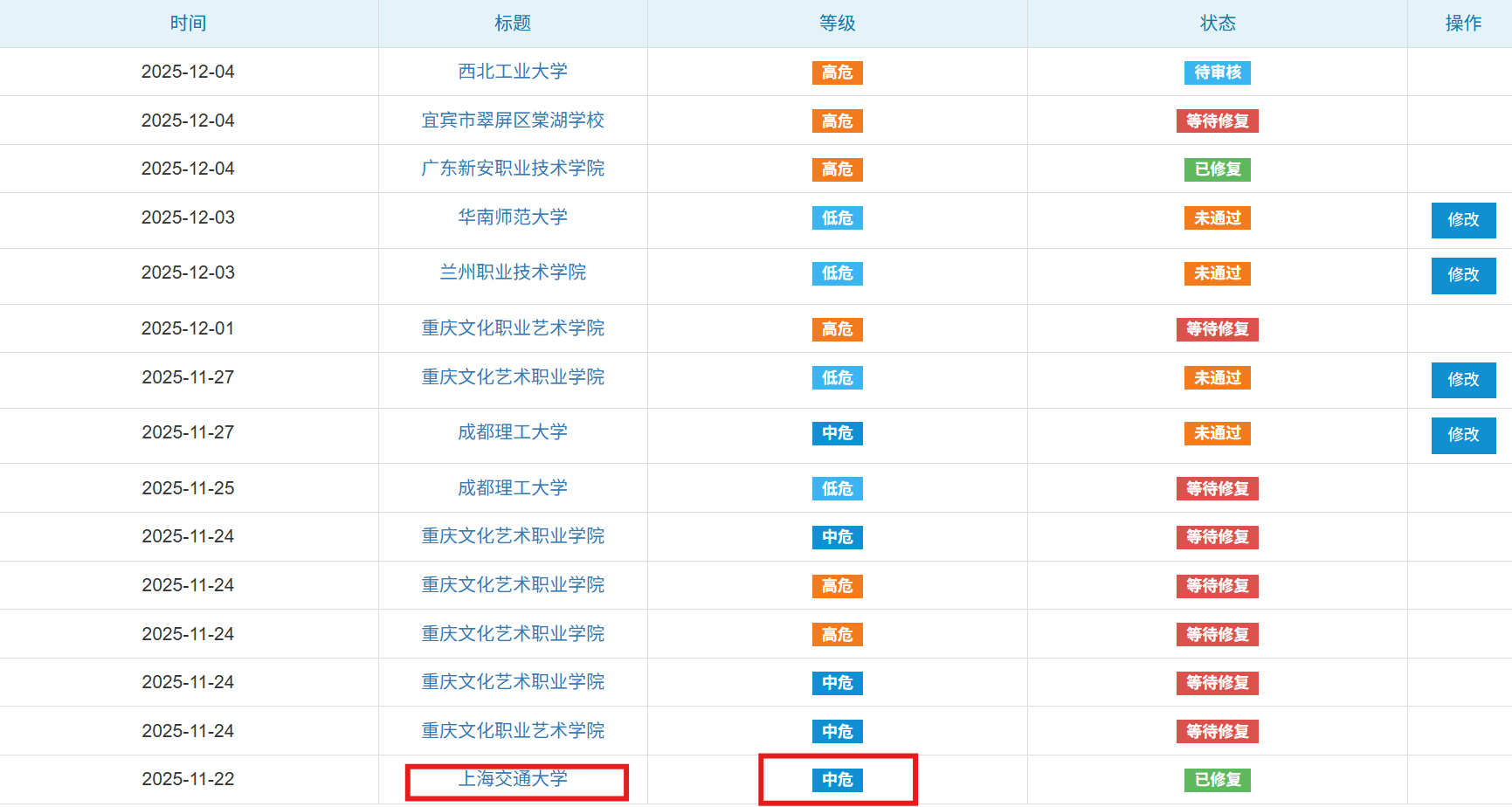Screen dimensions: 1512x807
Task: Click the 广东新安职业技术学院 link
Action: (513, 169)
